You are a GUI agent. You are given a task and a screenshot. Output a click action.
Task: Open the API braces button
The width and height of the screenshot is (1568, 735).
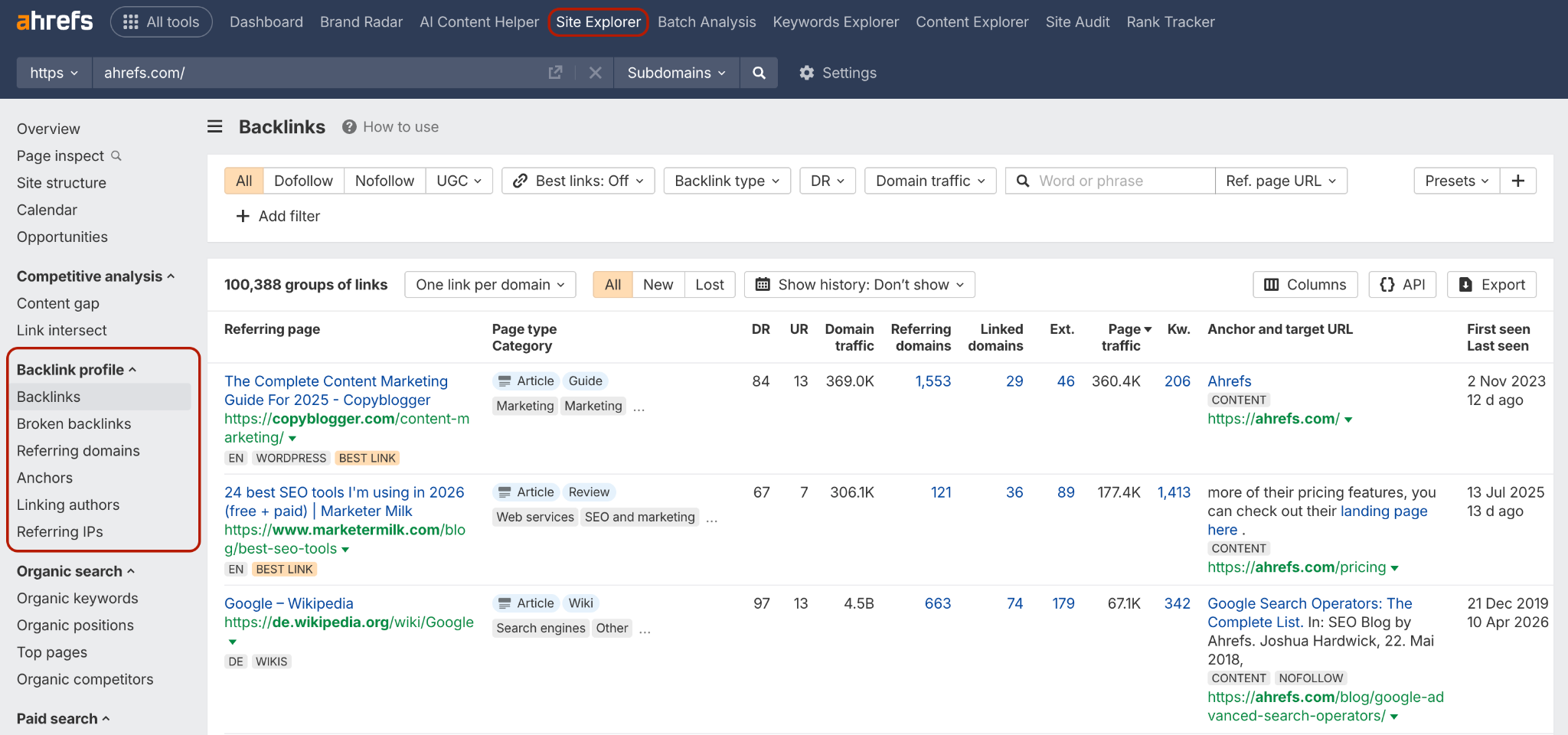pos(1403,285)
